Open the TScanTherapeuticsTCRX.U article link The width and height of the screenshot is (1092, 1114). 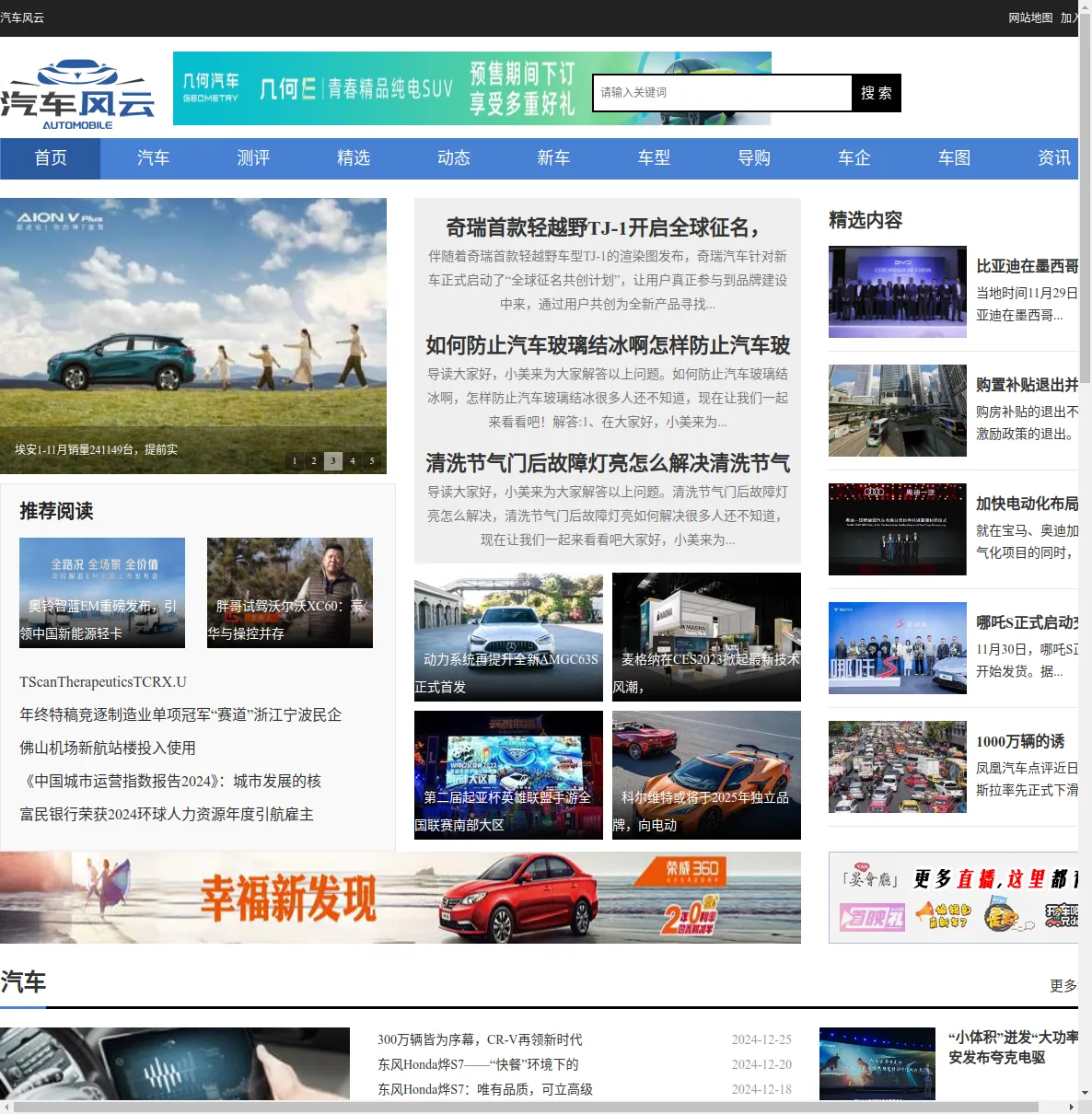coord(103,682)
